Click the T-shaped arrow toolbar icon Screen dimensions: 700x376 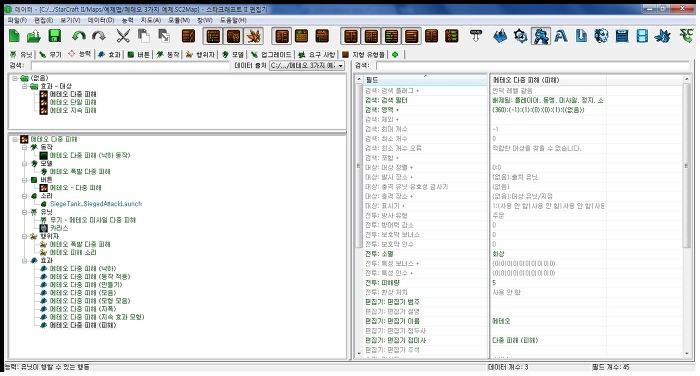point(476,36)
